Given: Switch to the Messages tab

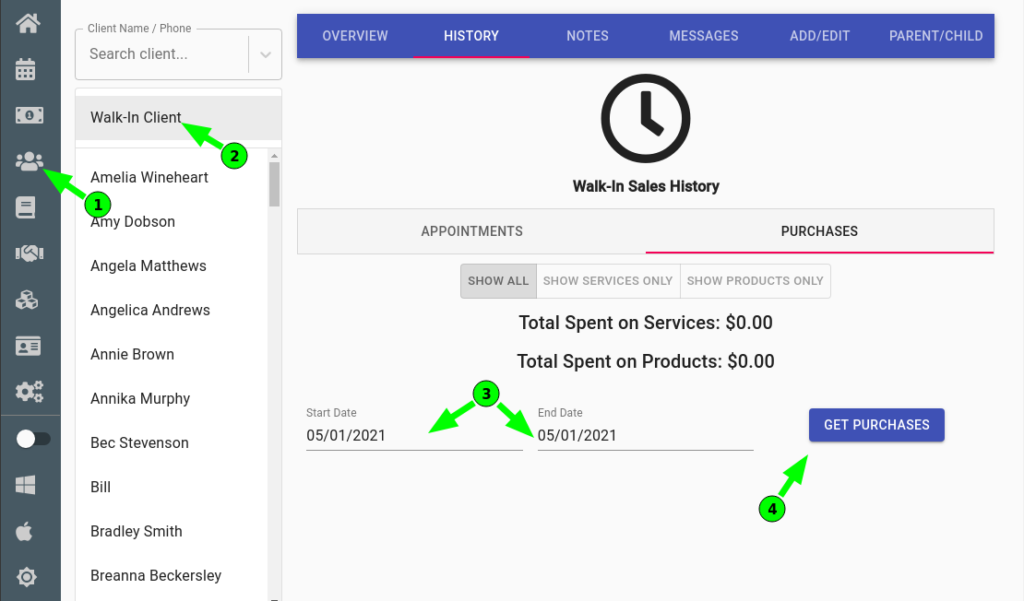Looking at the screenshot, I should (703, 36).
